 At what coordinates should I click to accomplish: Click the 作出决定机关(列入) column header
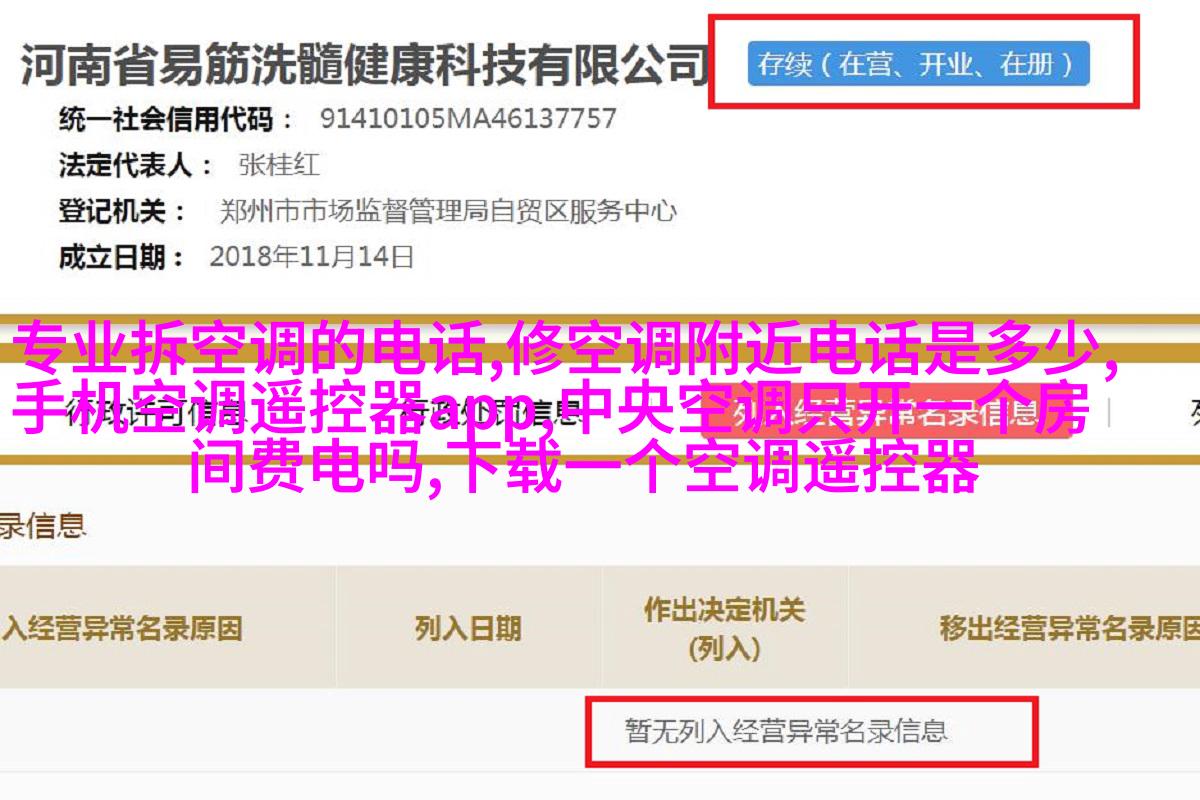(x=725, y=628)
